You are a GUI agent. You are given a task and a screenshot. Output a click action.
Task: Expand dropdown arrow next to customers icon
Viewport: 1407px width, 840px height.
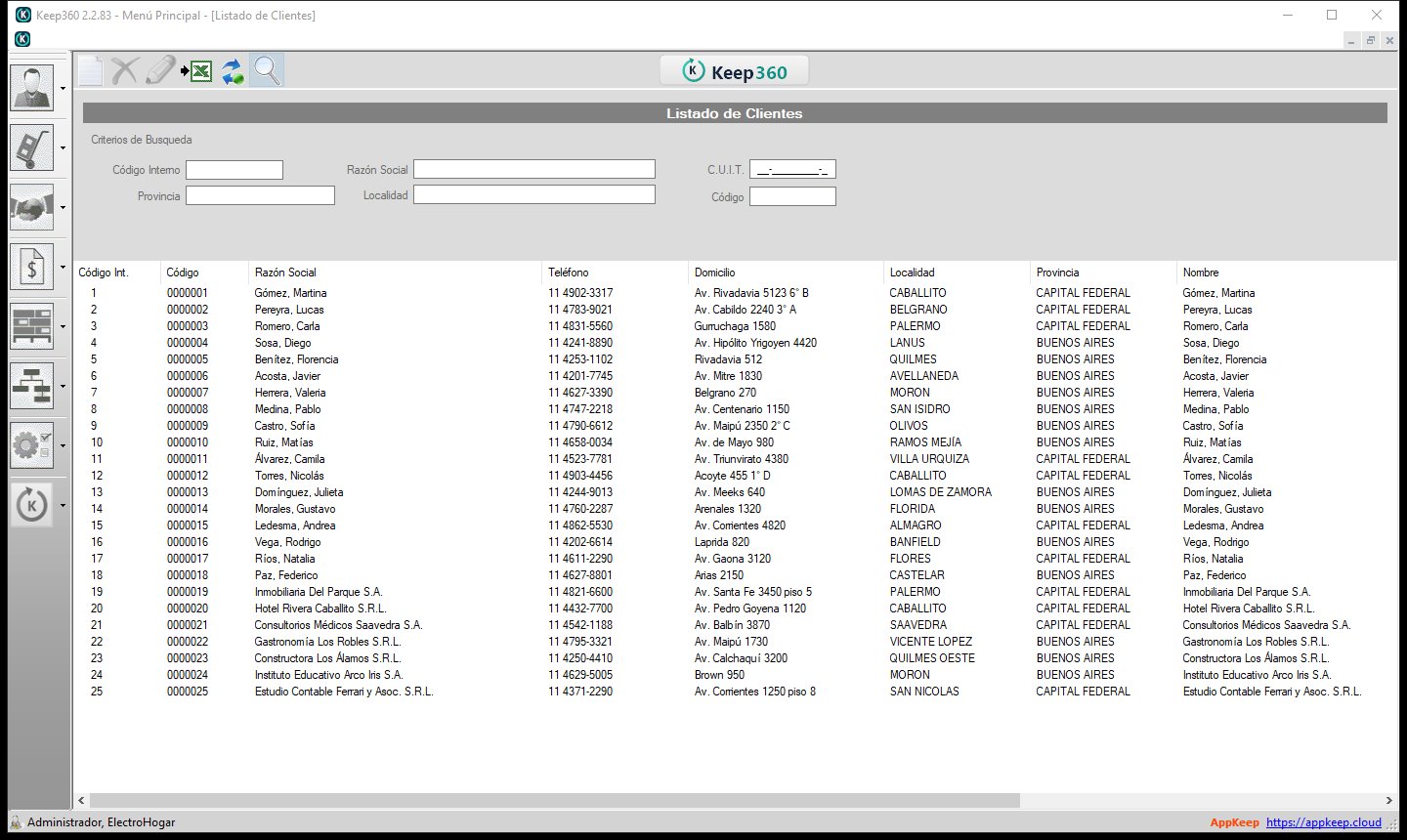point(64,89)
